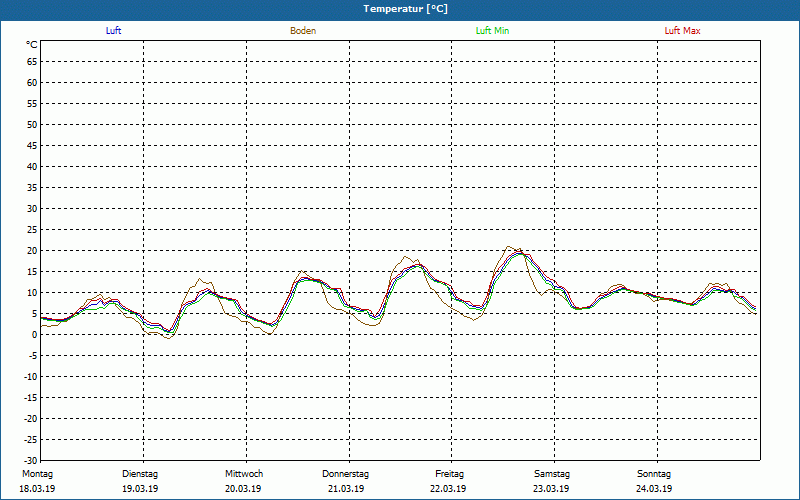The width and height of the screenshot is (800, 500).
Task: Click the date 18.03.19
Action: [37, 489]
